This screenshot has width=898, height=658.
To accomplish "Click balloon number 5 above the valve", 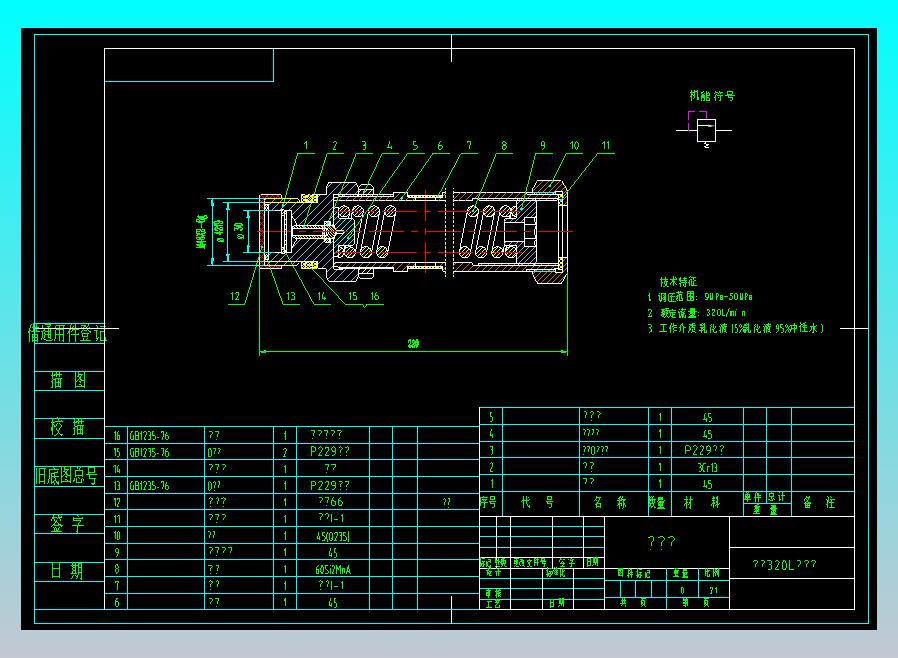I will pyautogui.click(x=415, y=145).
